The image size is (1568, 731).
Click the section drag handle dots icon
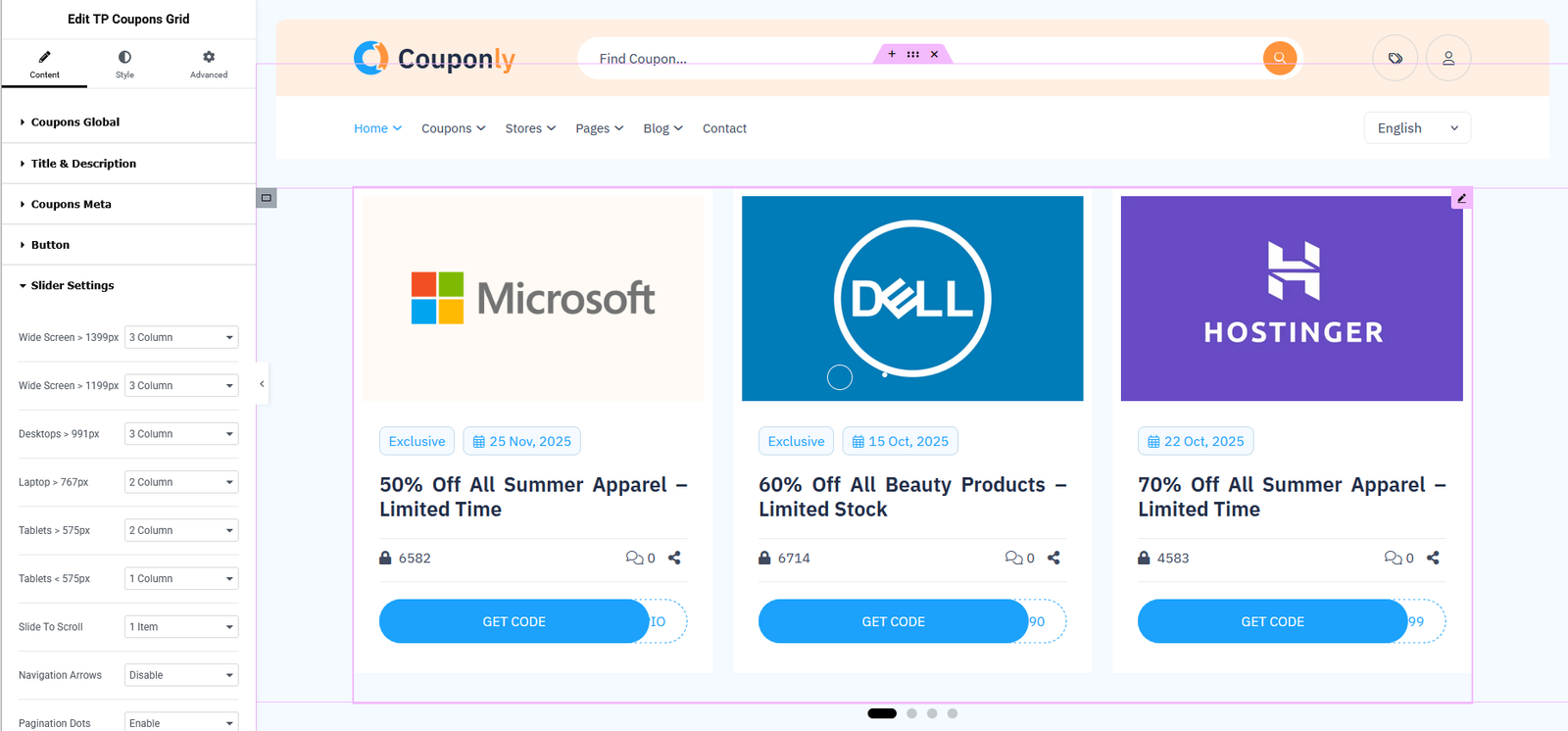[912, 54]
